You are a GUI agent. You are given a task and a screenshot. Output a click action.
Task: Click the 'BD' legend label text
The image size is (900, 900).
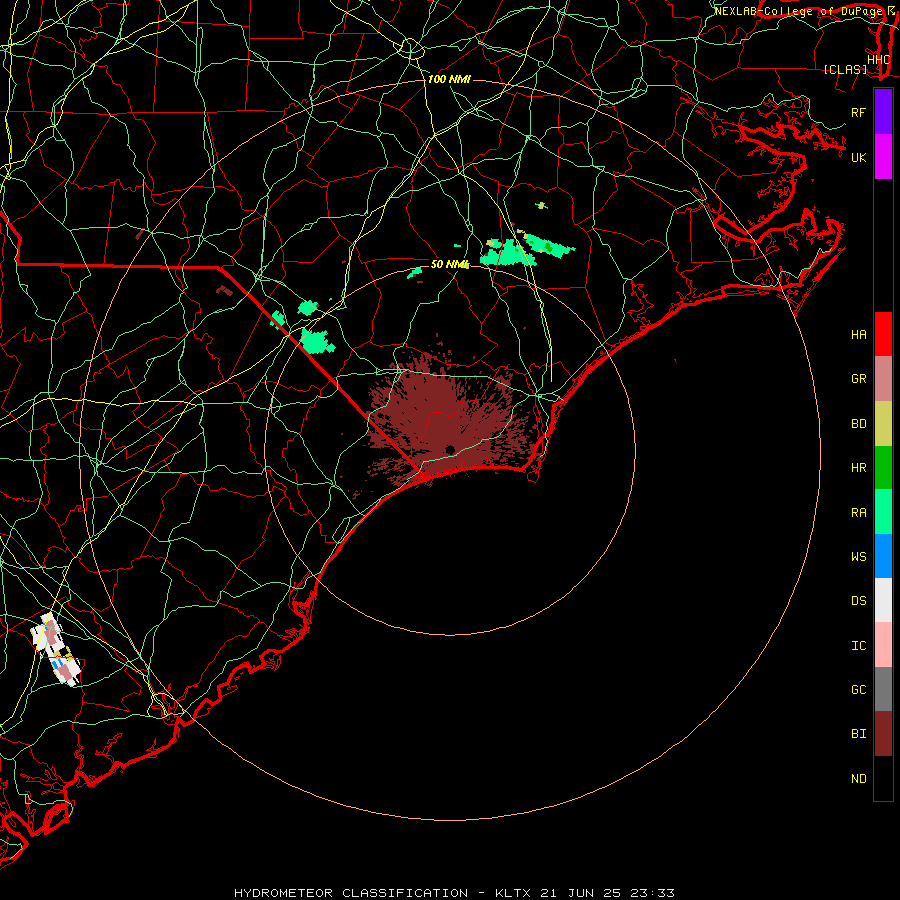(859, 424)
